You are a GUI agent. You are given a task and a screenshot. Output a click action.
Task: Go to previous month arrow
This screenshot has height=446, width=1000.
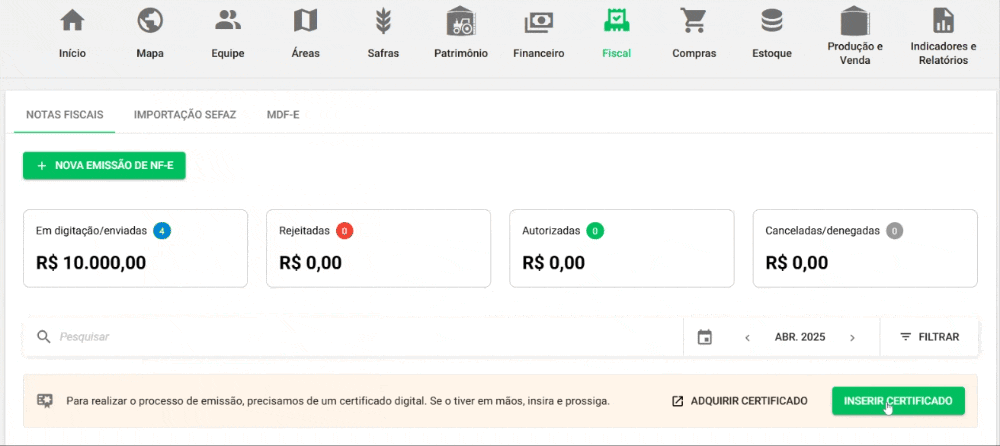tap(747, 338)
